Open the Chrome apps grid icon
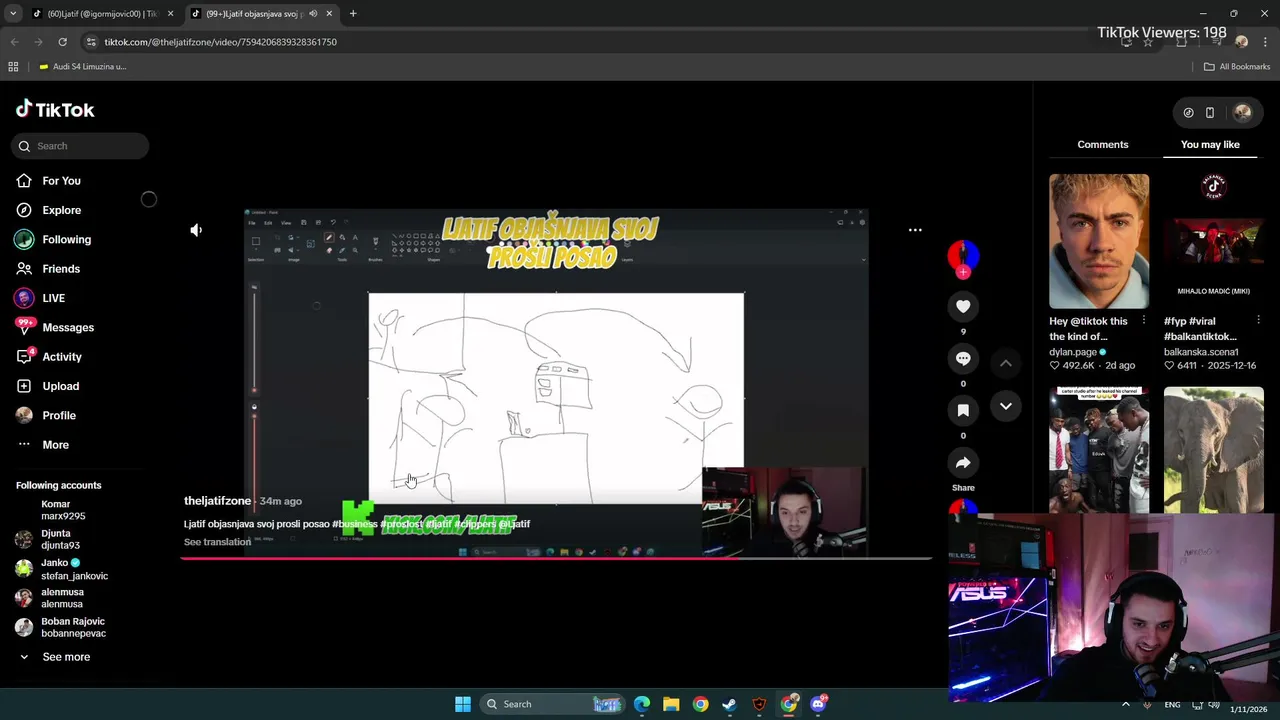 [13, 67]
